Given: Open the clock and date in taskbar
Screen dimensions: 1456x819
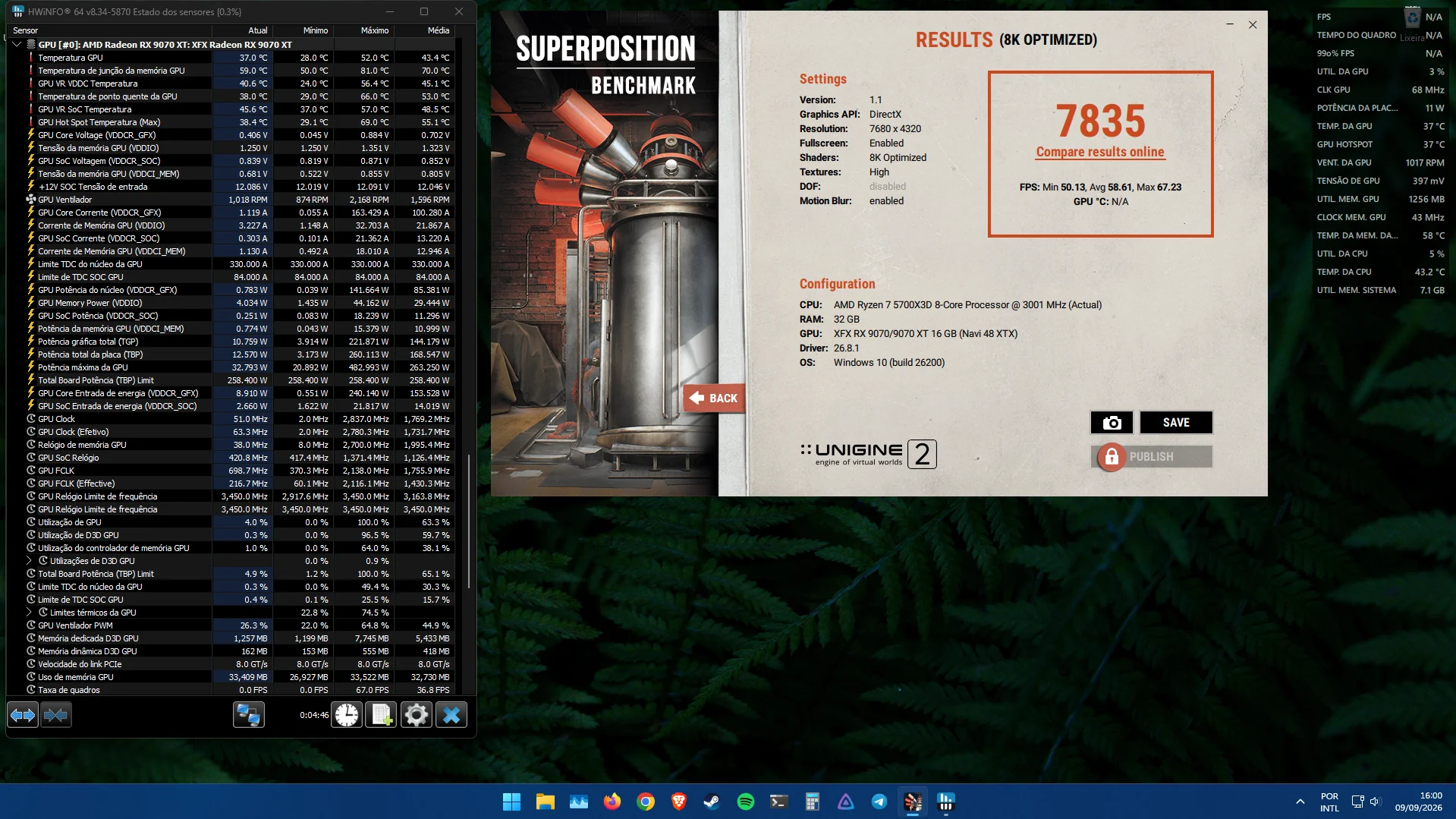Looking at the screenshot, I should click(x=1418, y=802).
